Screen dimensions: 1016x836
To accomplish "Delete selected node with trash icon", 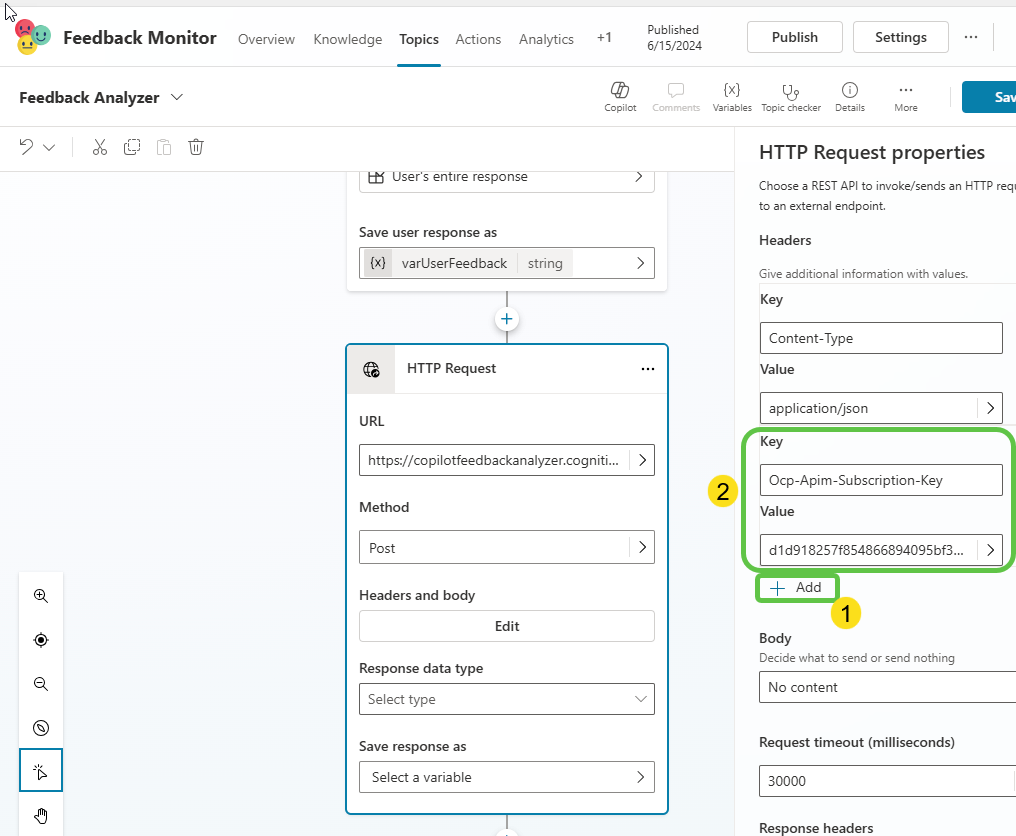I will [x=196, y=147].
